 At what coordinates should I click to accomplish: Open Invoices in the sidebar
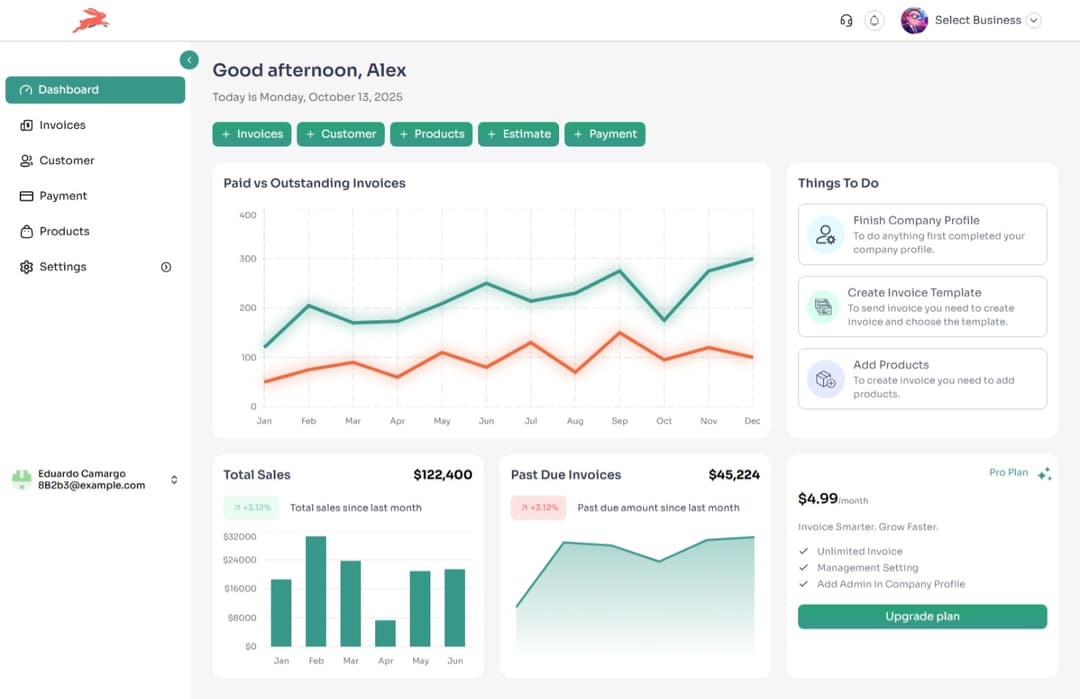click(x=95, y=125)
